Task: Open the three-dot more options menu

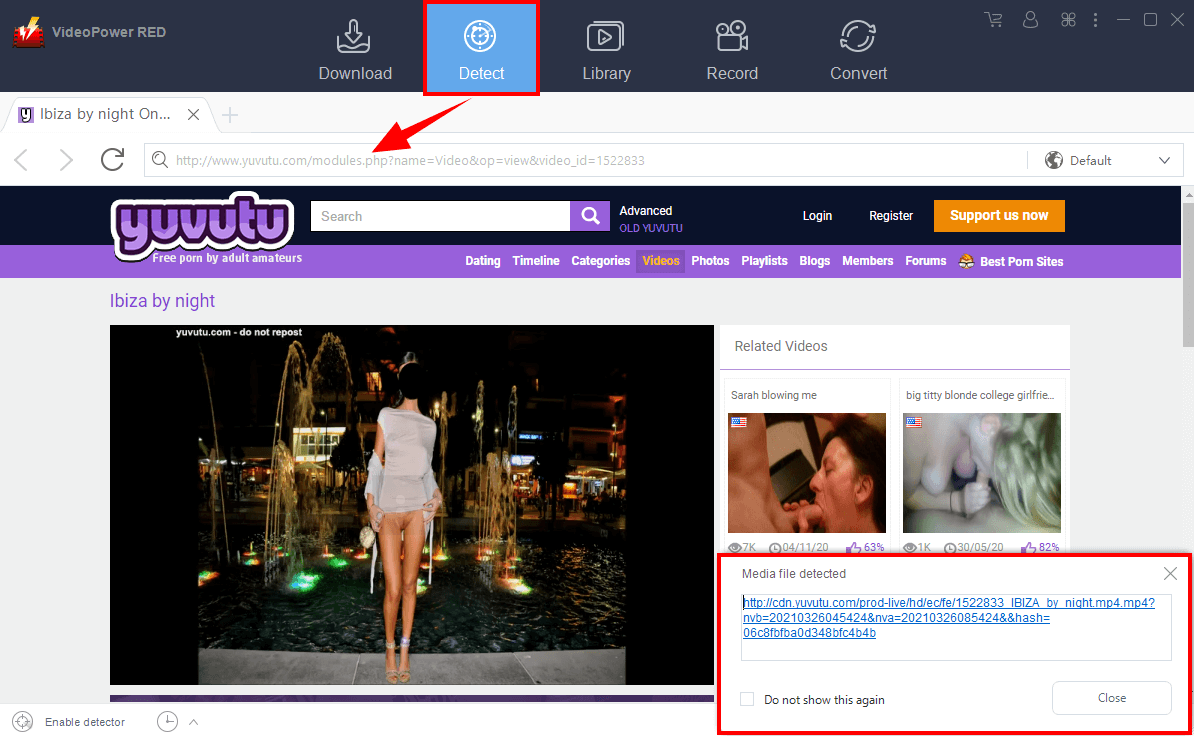Action: 1095,20
